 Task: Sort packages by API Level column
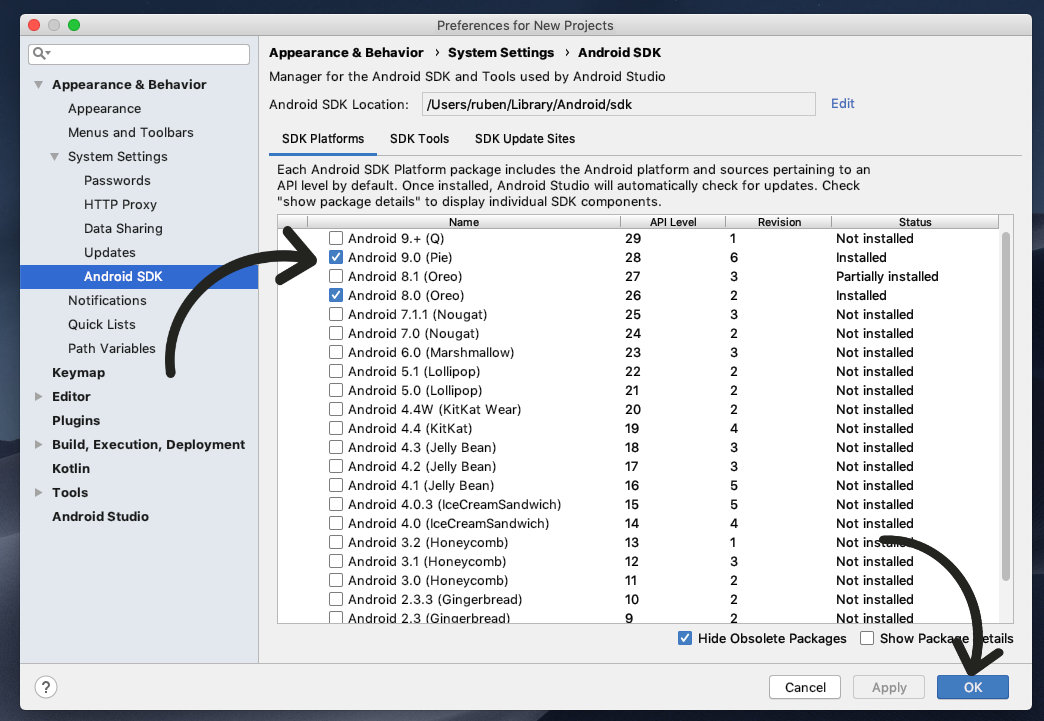pyautogui.click(x=673, y=221)
